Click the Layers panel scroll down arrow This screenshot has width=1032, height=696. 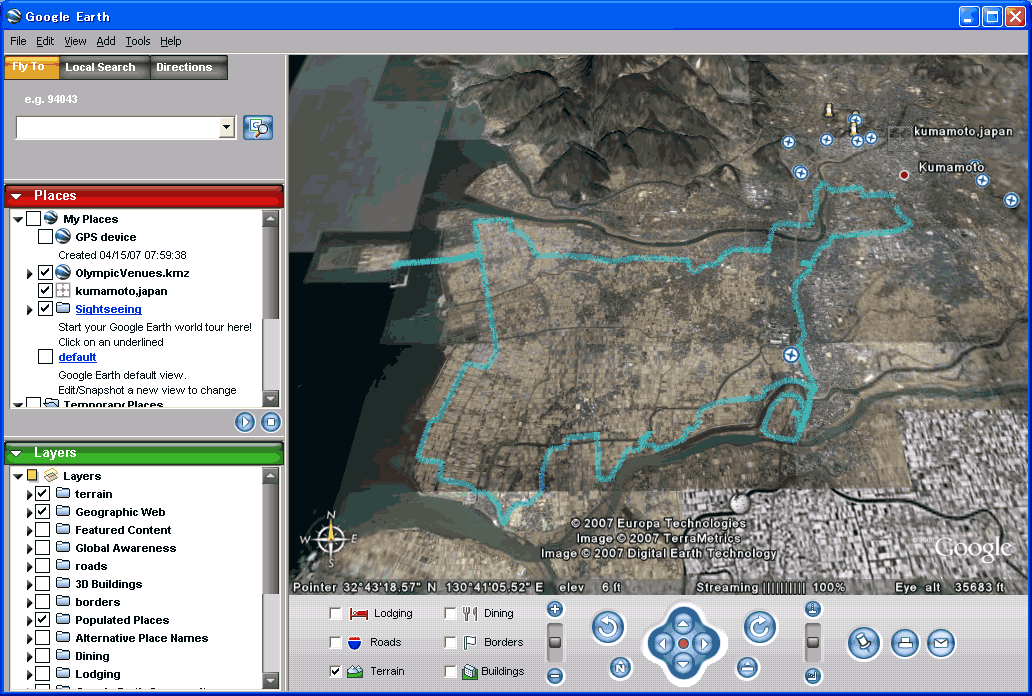click(271, 680)
